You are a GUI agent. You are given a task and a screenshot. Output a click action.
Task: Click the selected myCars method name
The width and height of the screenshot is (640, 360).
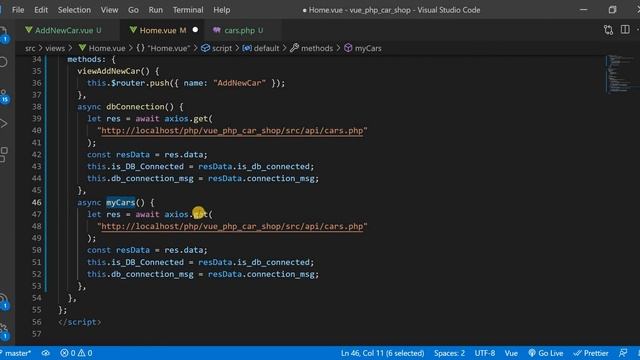coord(120,202)
